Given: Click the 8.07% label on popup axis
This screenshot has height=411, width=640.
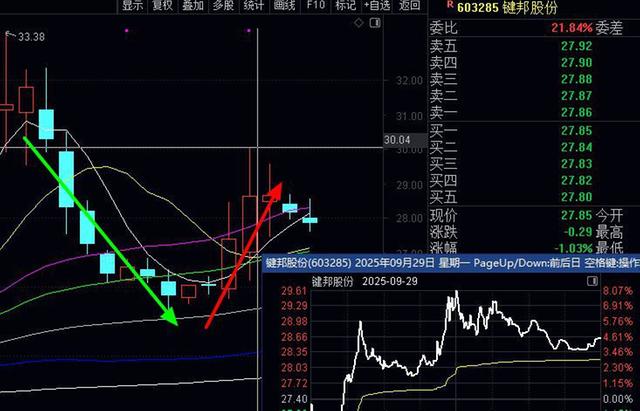Looking at the screenshot, I should (x=618, y=291).
